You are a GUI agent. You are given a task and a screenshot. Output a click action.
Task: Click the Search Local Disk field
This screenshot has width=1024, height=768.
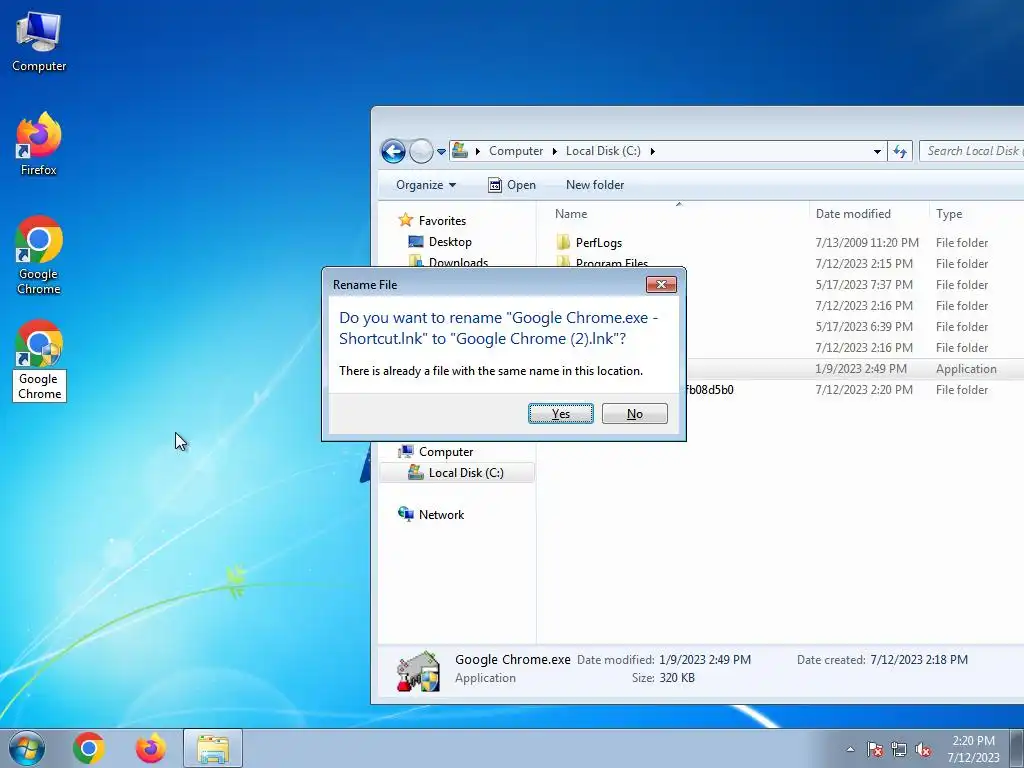[x=972, y=151]
